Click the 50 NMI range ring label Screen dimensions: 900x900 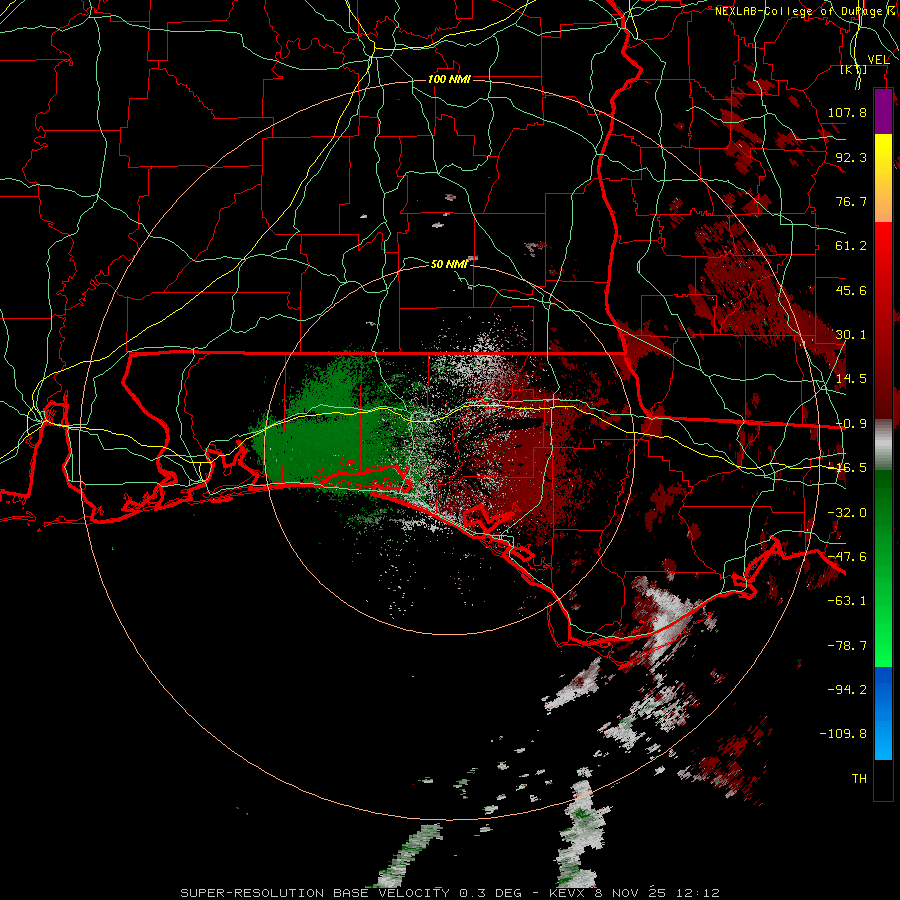coord(449,264)
